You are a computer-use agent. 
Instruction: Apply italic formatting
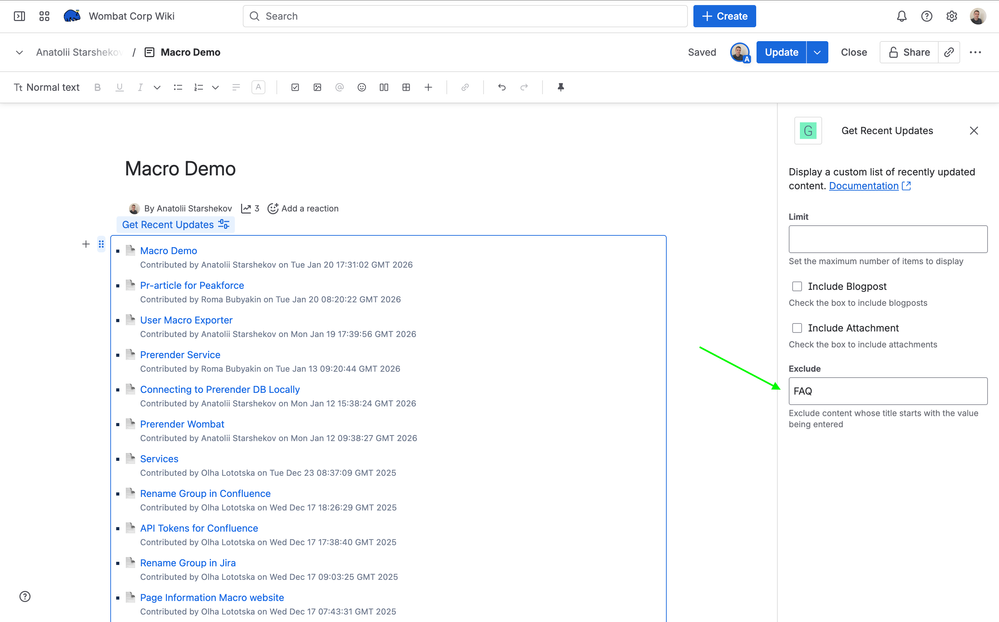140,87
